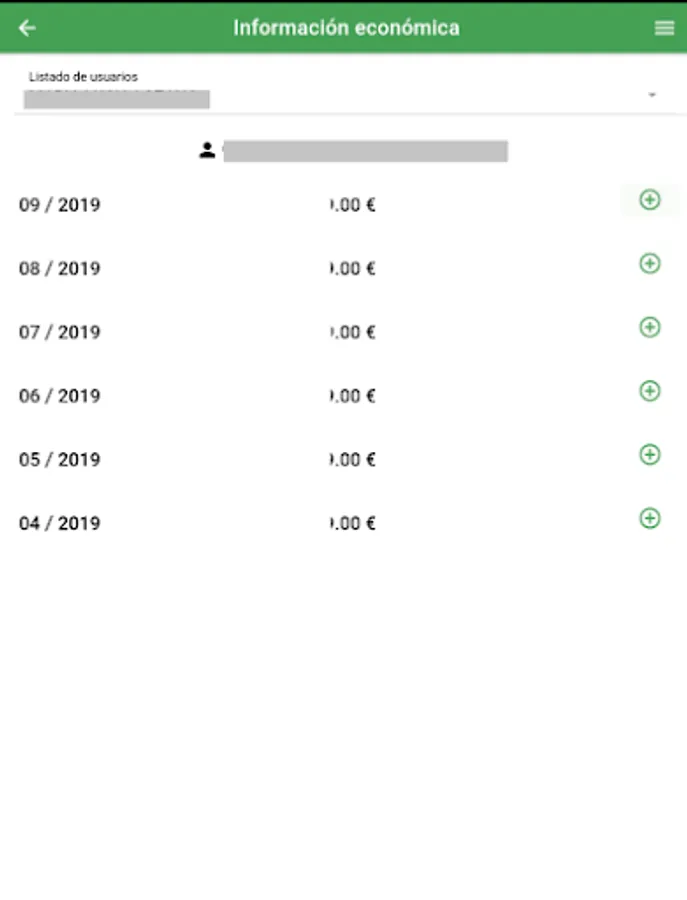Select the 07 / 2019 row
Screen dimensions: 687x900
pos(343,332)
